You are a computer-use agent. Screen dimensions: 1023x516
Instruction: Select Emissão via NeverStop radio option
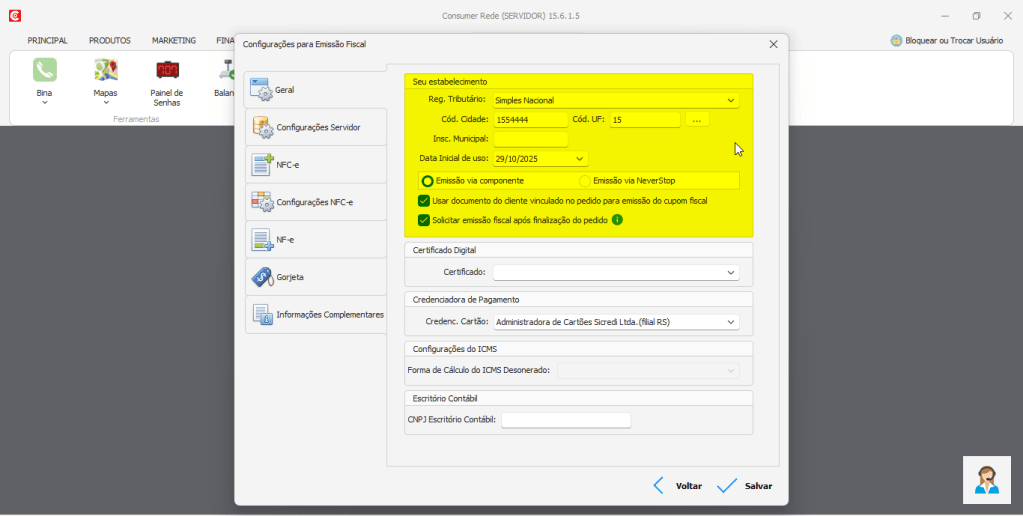pyautogui.click(x=585, y=181)
